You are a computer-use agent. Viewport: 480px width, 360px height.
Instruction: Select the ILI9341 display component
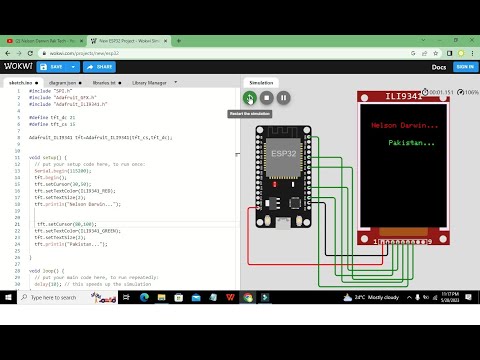[403, 168]
